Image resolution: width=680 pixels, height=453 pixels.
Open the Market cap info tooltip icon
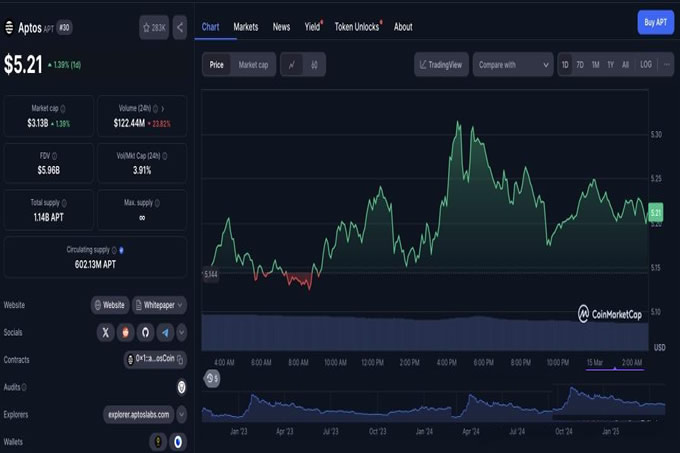click(x=63, y=108)
